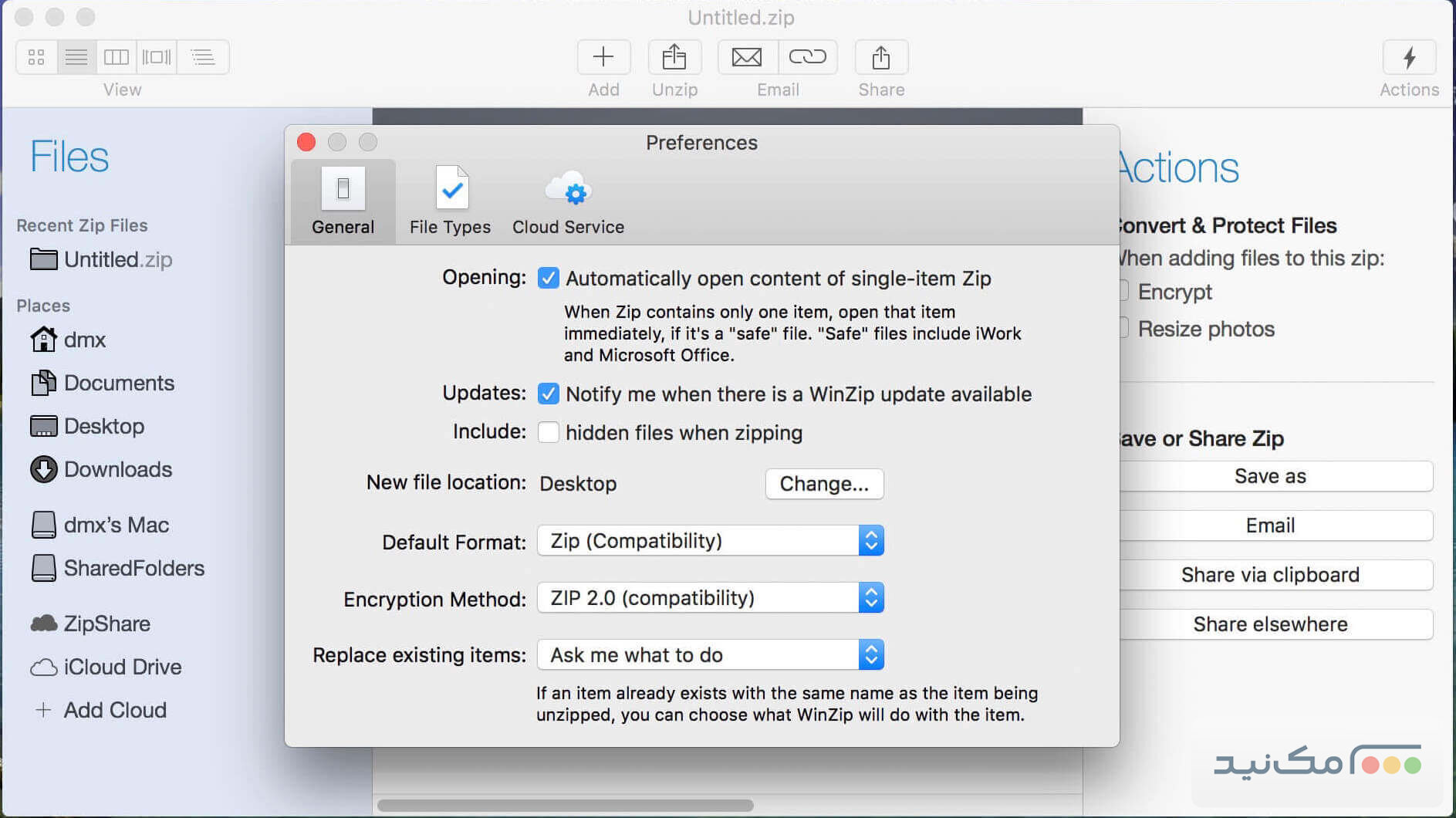Click the Save as button
Viewport: 1456px width, 818px height.
[1271, 476]
